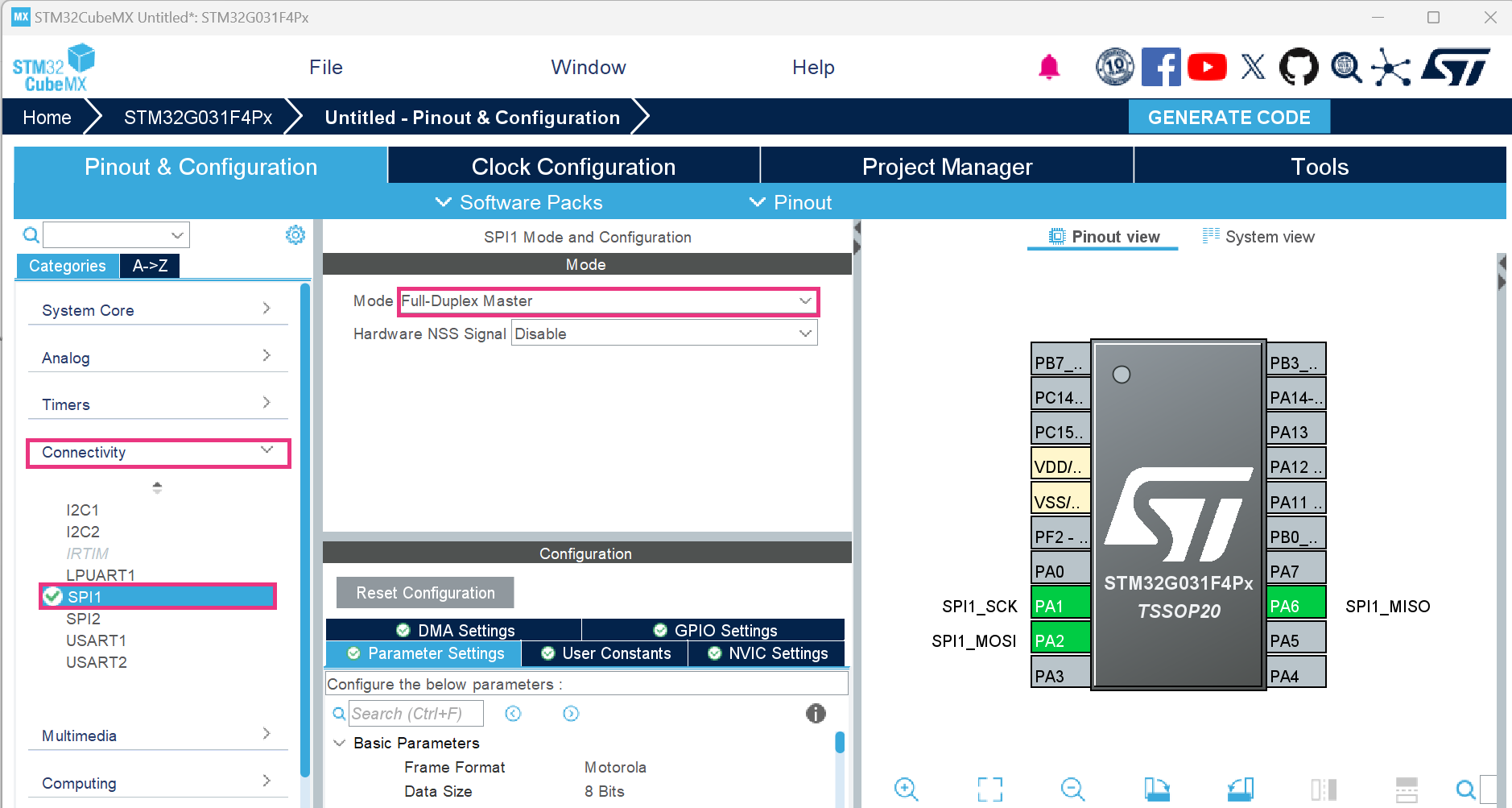The height and width of the screenshot is (808, 1512).
Task: Show parameter info icon
Action: [816, 713]
